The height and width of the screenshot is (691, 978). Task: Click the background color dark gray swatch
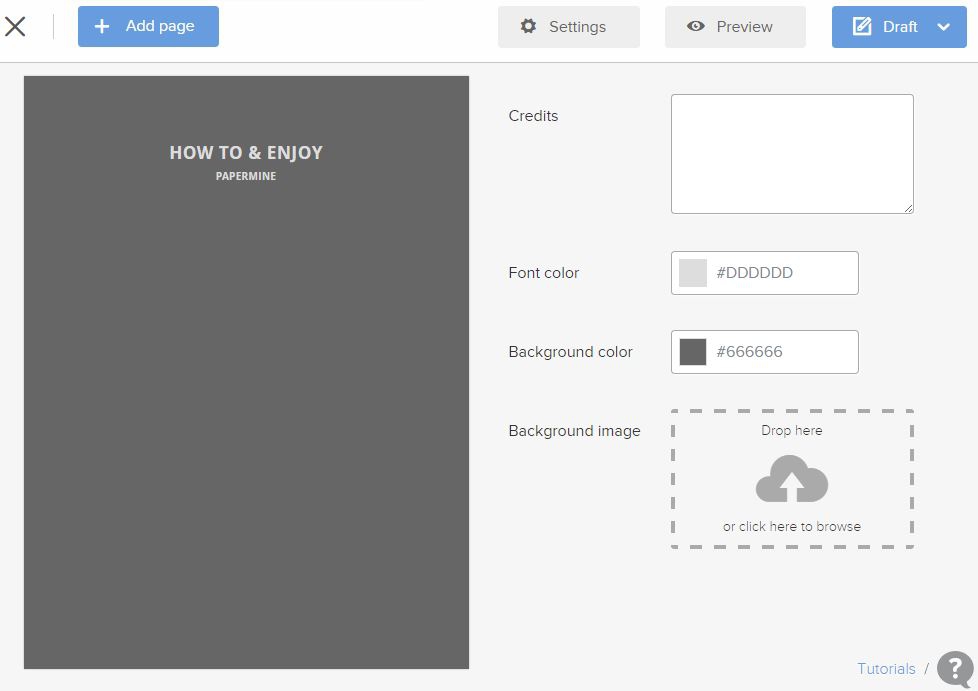[x=693, y=352]
